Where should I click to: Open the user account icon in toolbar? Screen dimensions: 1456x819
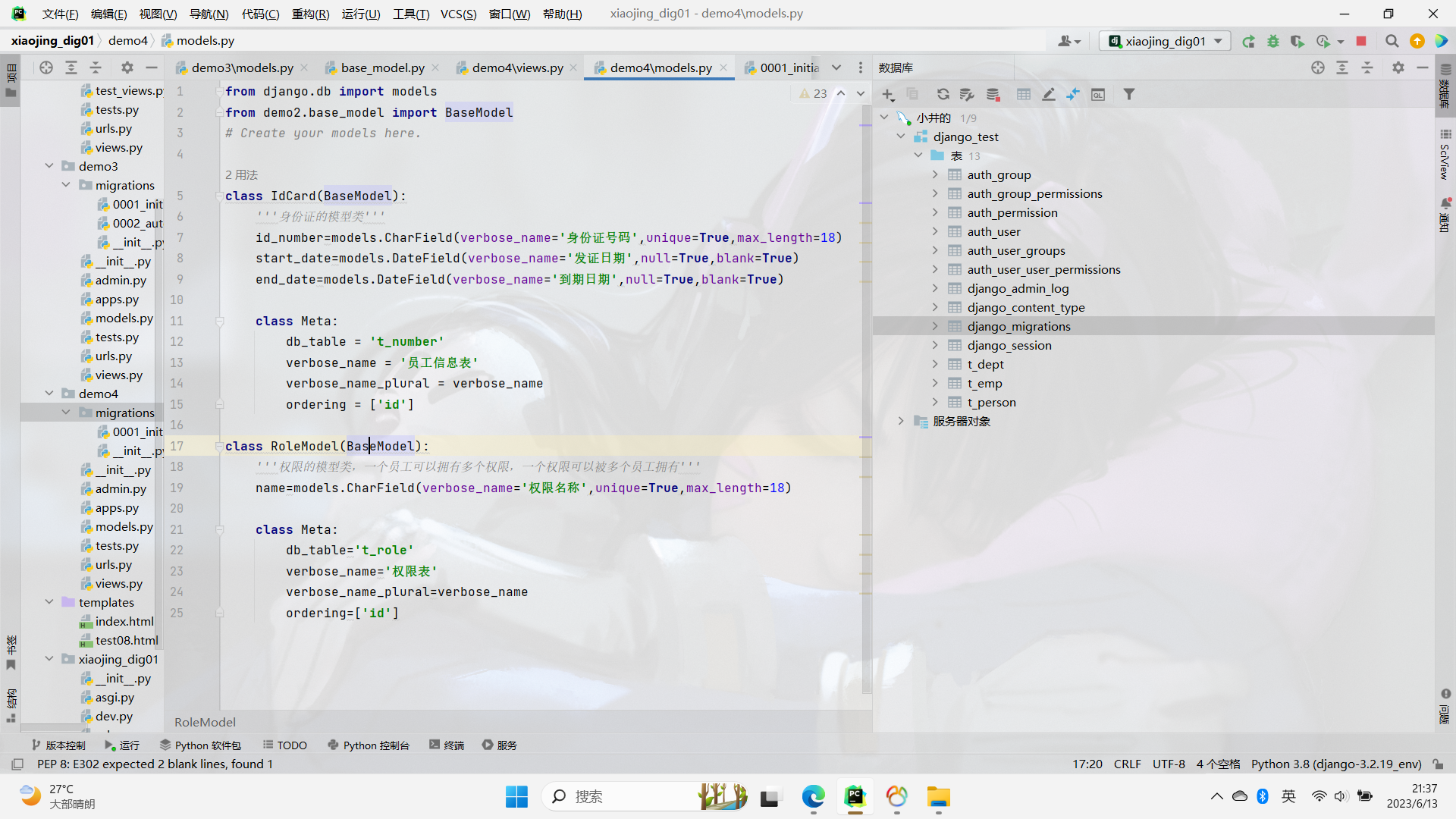[x=1068, y=41]
